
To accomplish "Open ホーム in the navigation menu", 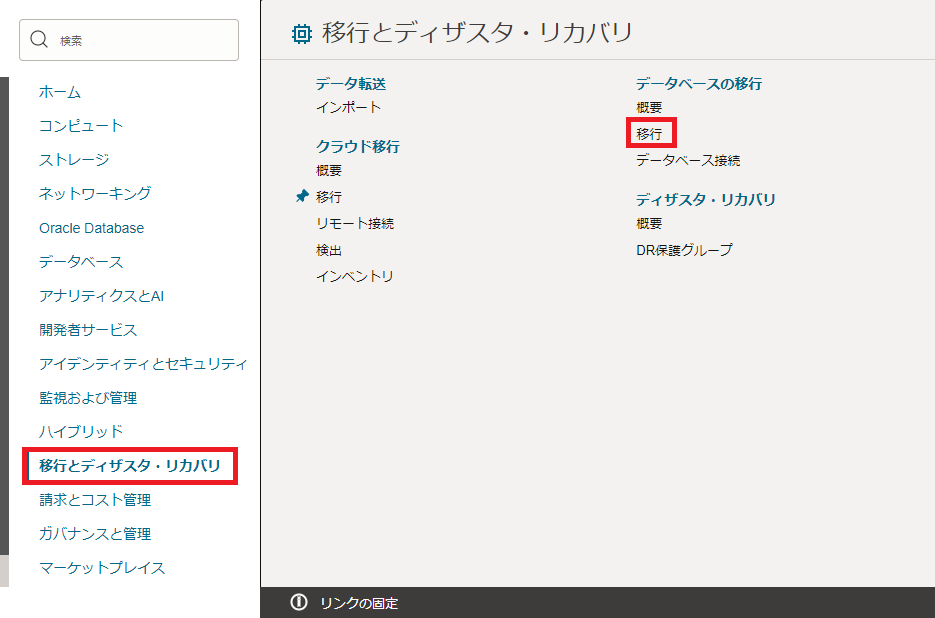I will tap(60, 92).
